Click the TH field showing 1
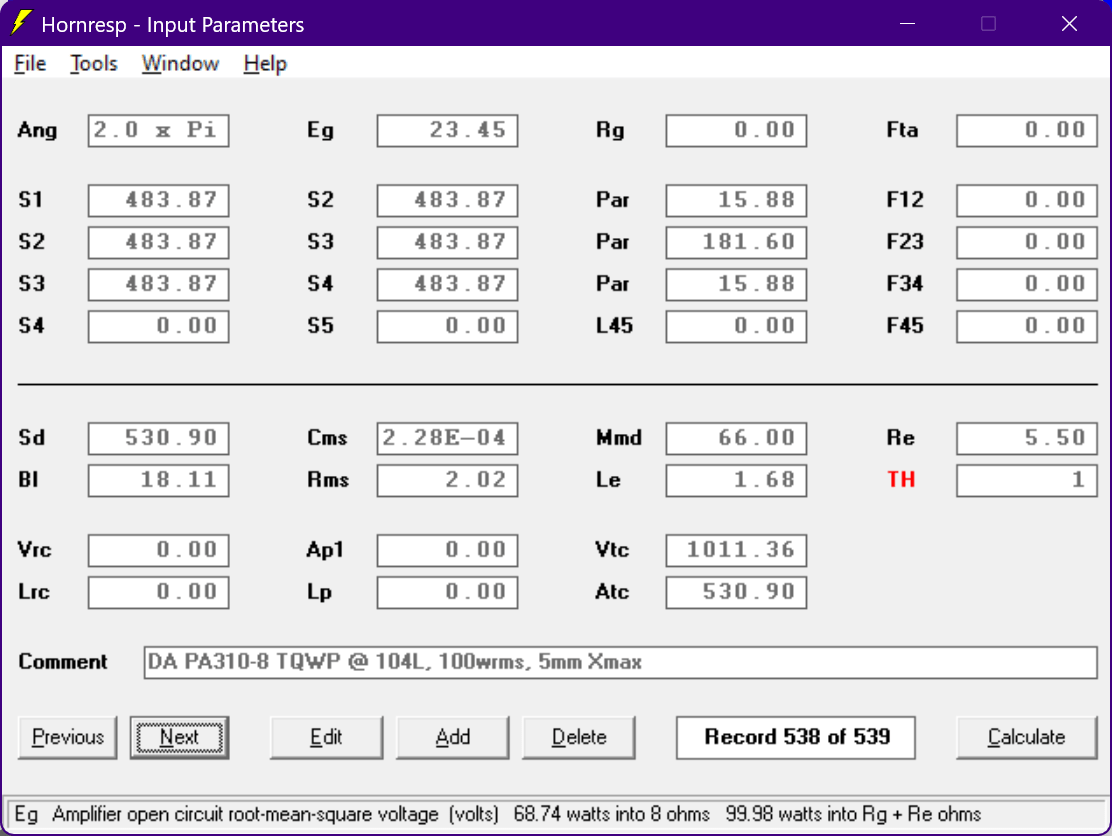The height and width of the screenshot is (836, 1112). click(1027, 480)
